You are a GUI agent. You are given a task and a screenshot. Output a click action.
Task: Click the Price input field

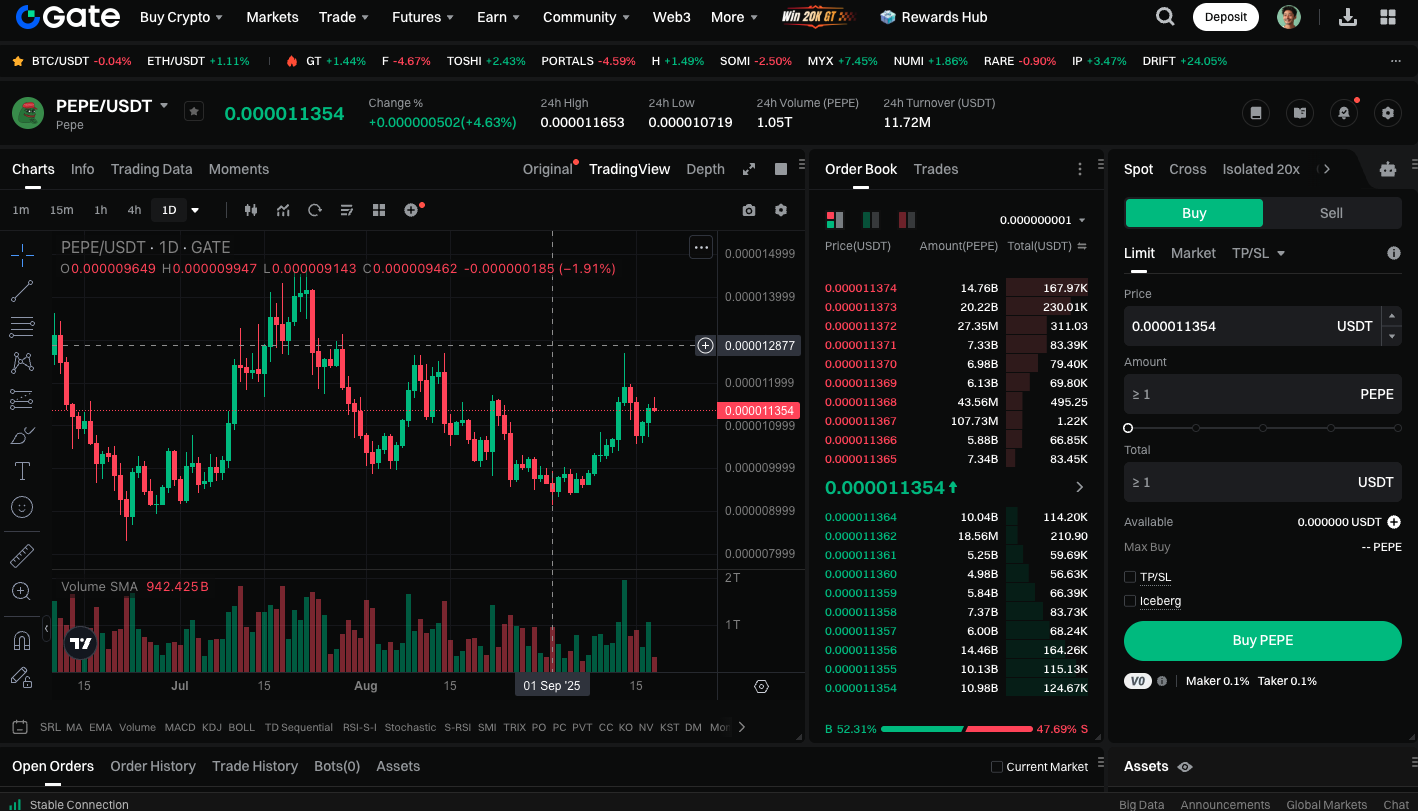point(1252,326)
